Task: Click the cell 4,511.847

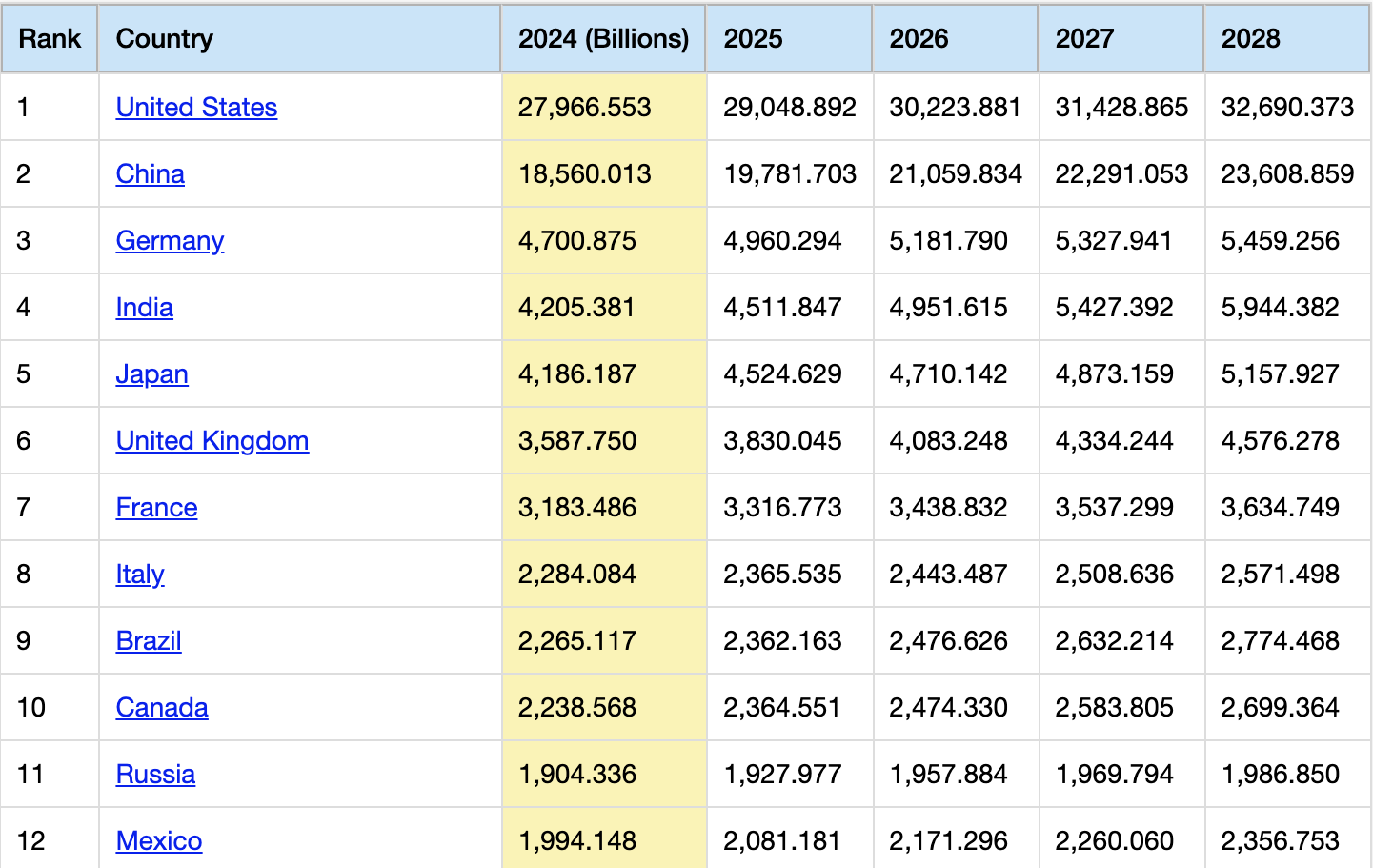Action: click(x=790, y=308)
